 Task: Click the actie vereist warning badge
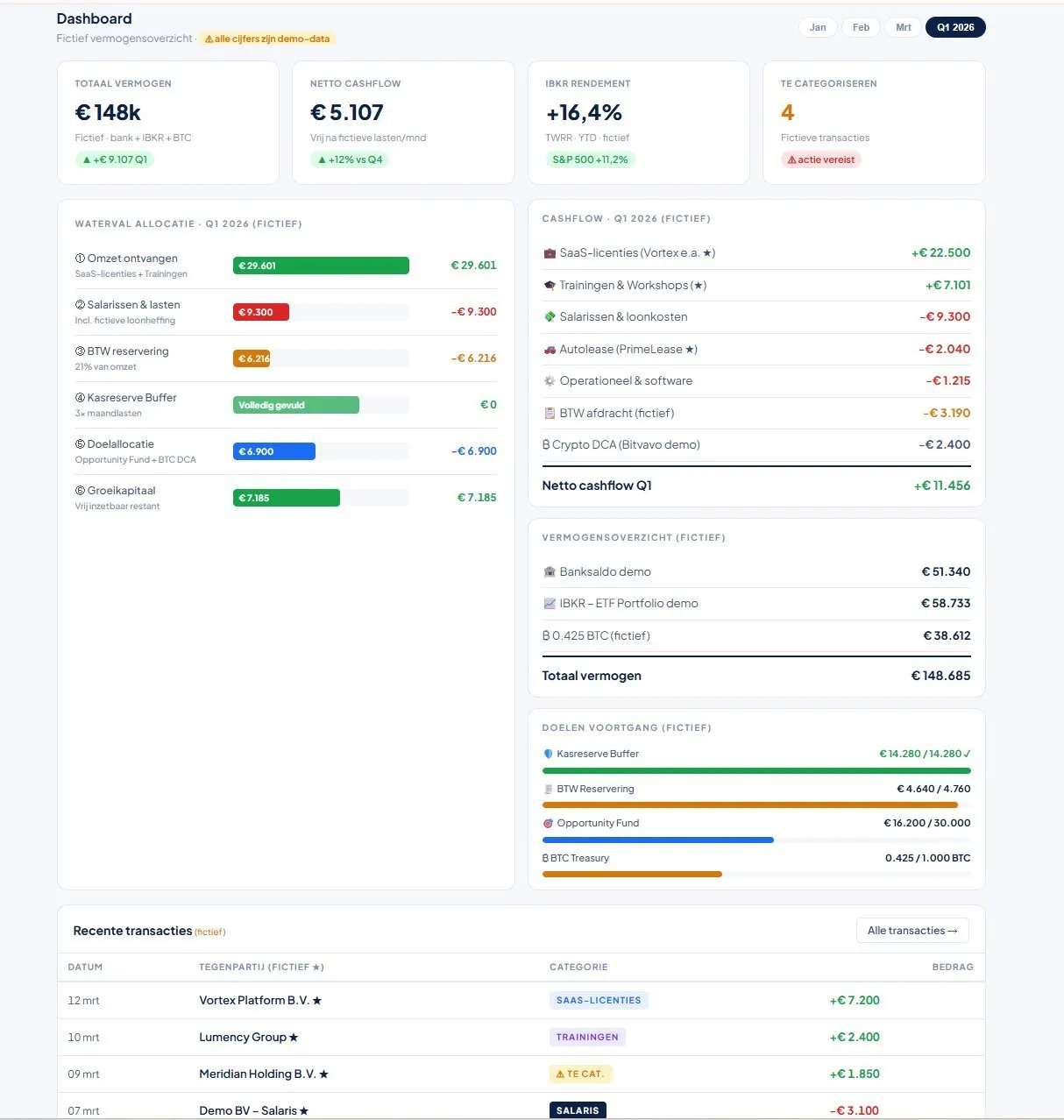(821, 159)
